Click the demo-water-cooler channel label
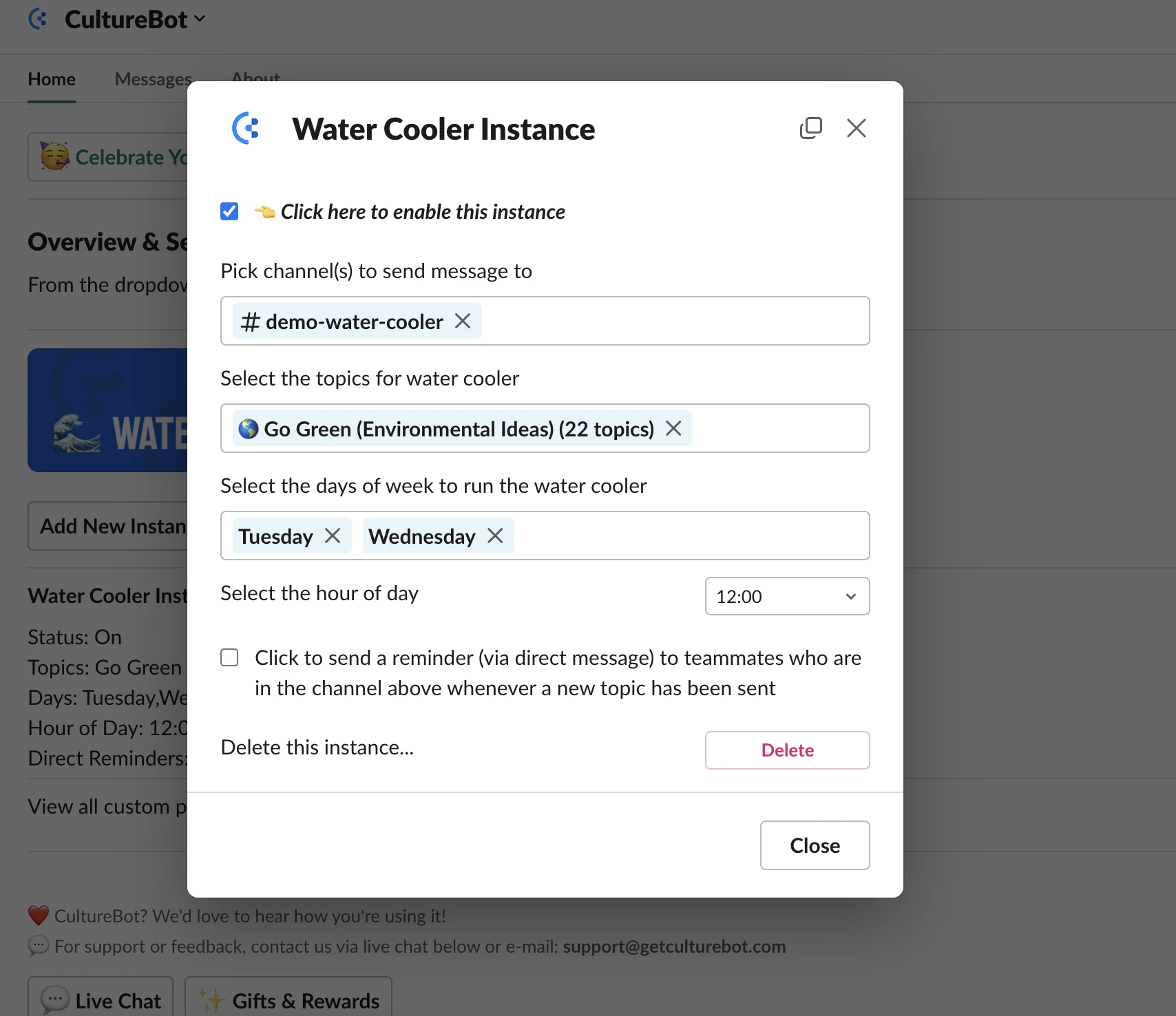The image size is (1176, 1016). tap(354, 321)
